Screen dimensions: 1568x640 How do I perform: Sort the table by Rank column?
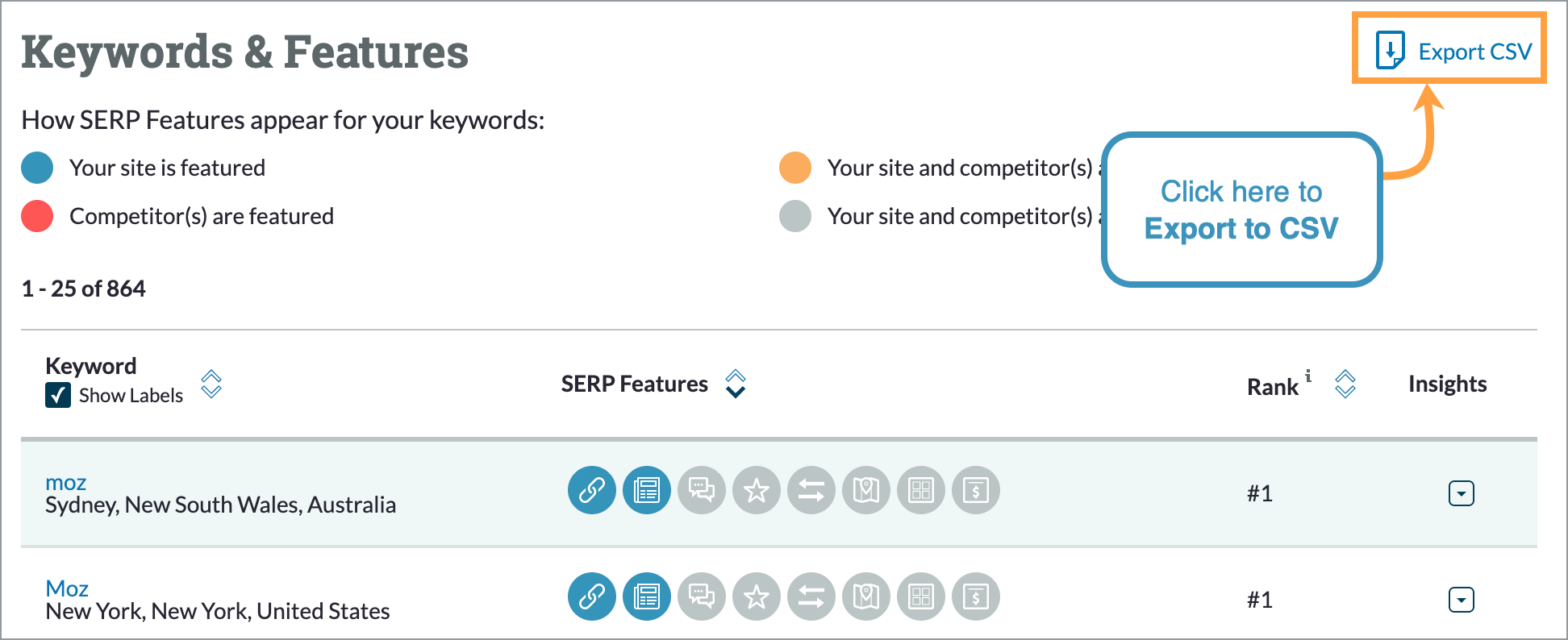click(1344, 384)
